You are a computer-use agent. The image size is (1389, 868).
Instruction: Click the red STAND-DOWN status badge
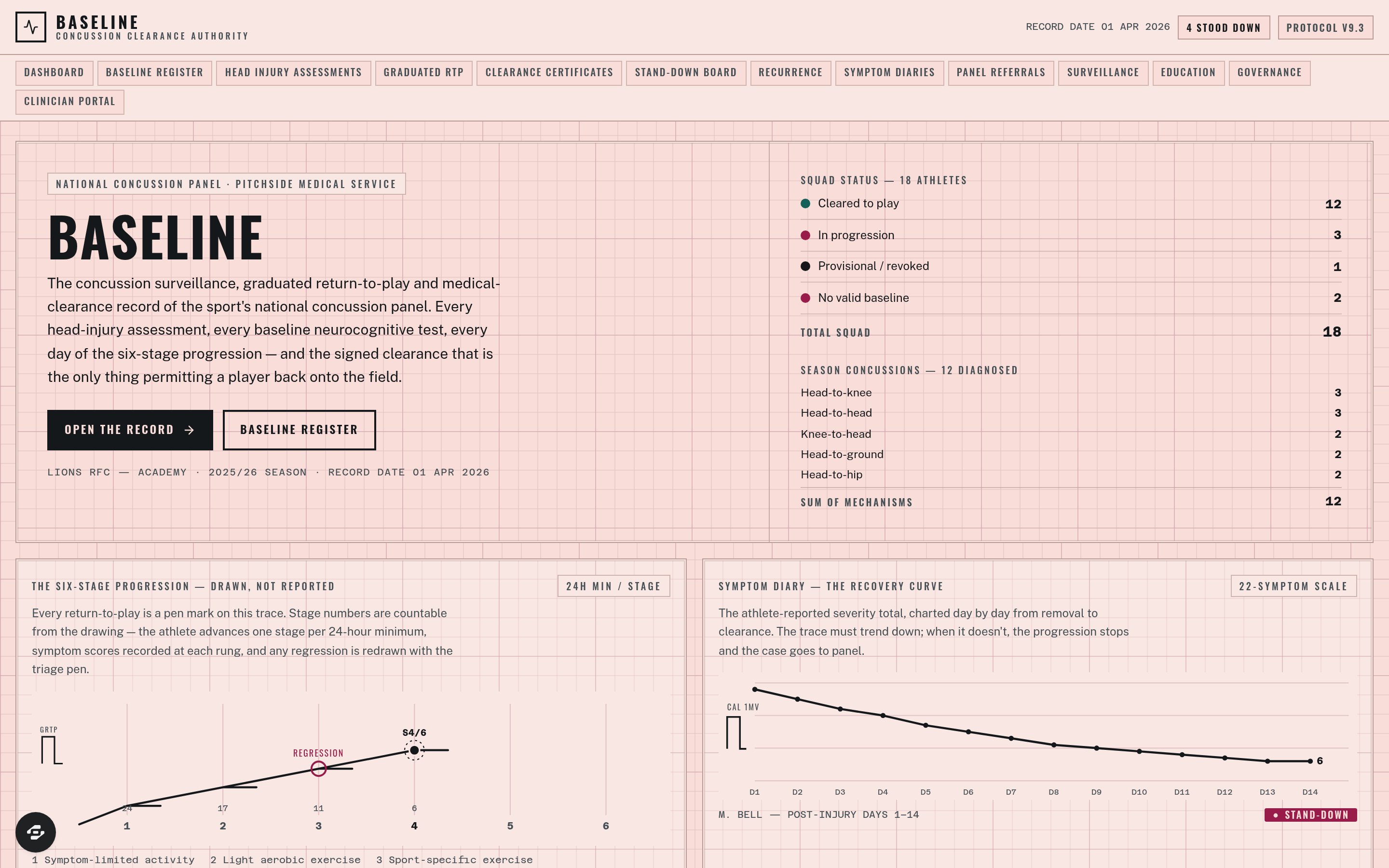1310,814
